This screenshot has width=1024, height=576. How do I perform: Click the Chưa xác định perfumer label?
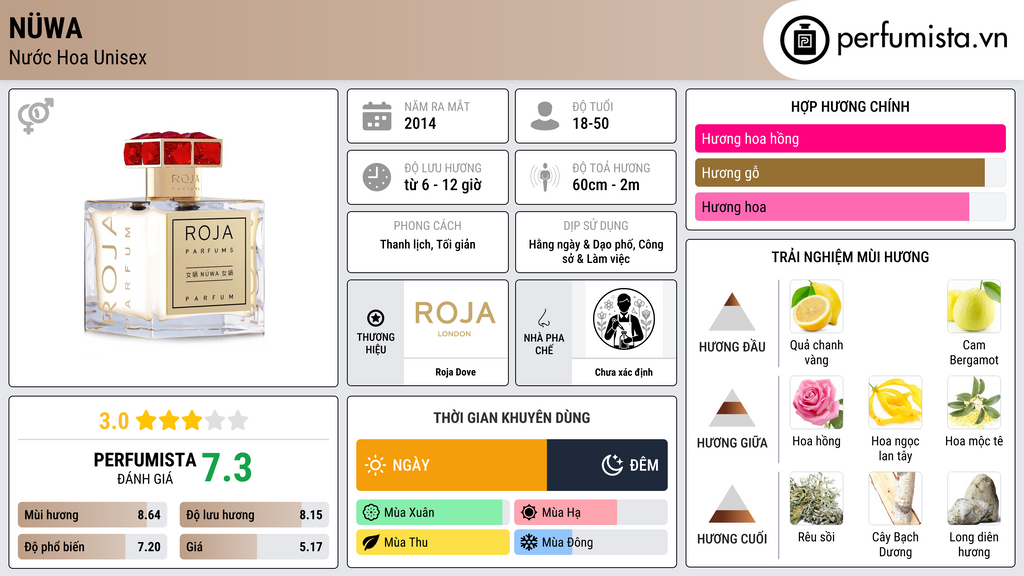pos(624,372)
